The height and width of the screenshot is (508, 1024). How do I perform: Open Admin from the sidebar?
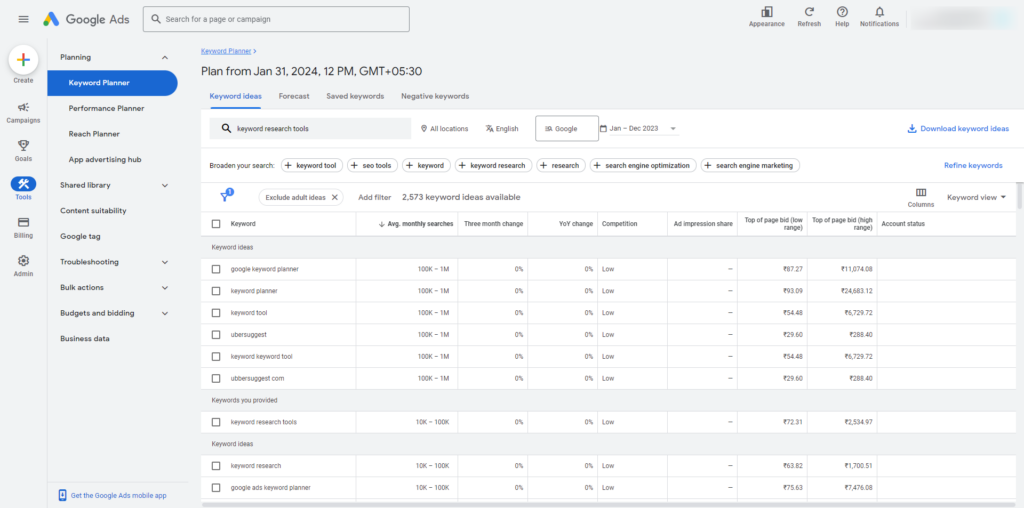(24, 266)
